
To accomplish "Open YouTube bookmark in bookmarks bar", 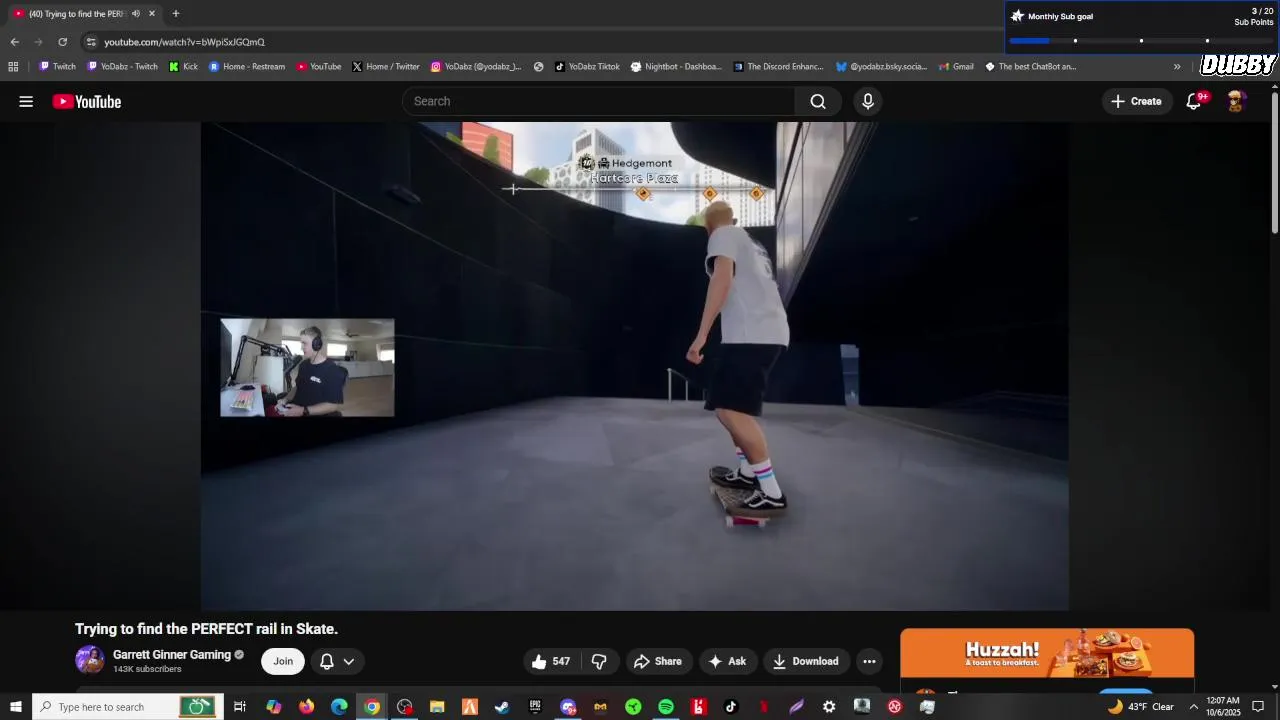I will [319, 67].
